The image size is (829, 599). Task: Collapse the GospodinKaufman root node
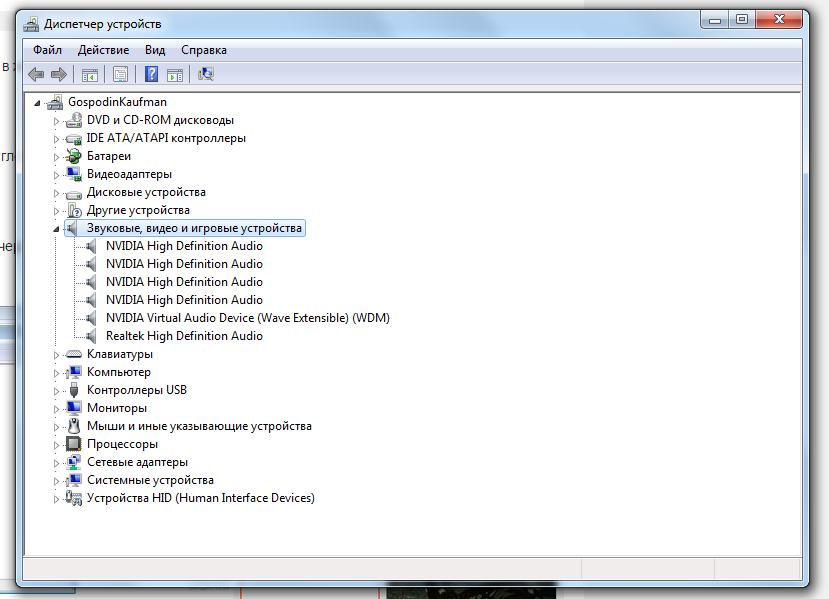pos(38,102)
